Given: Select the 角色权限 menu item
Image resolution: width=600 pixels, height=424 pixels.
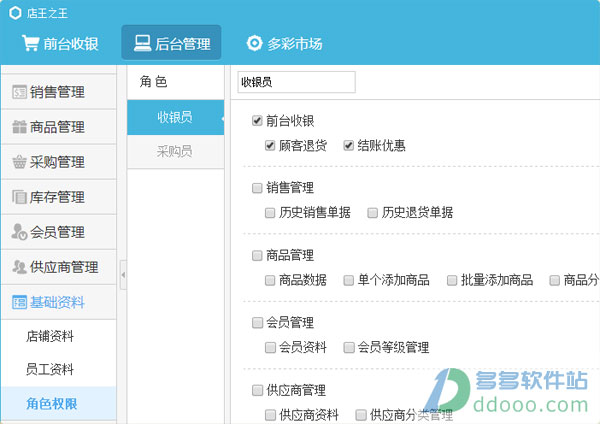Looking at the screenshot, I should coord(59,403).
